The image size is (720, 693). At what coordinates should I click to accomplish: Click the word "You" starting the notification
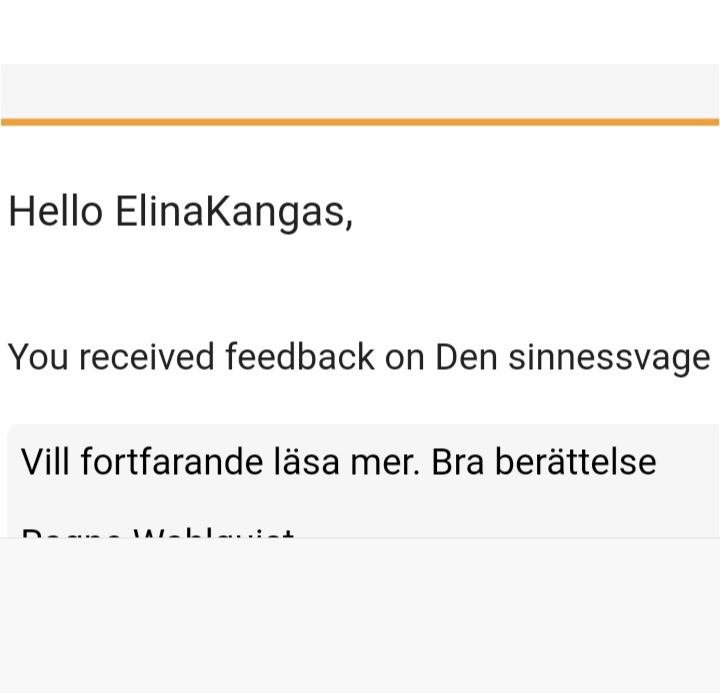pos(38,357)
